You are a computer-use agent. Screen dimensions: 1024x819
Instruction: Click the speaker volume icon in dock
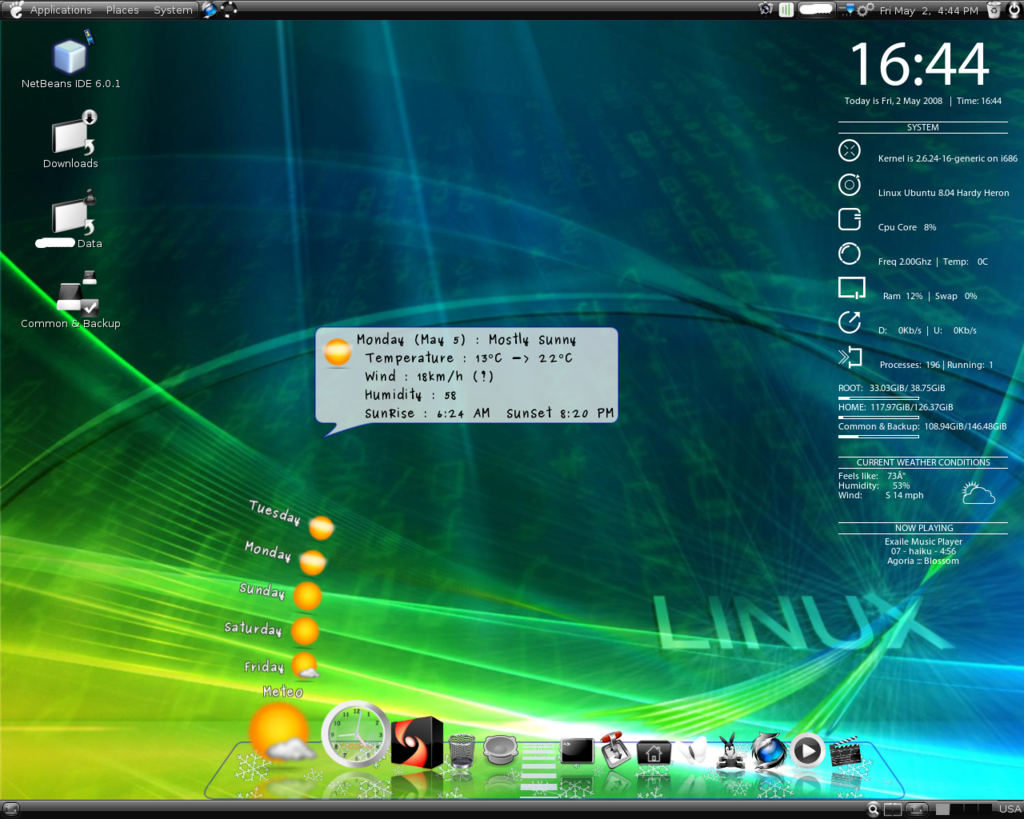500,749
